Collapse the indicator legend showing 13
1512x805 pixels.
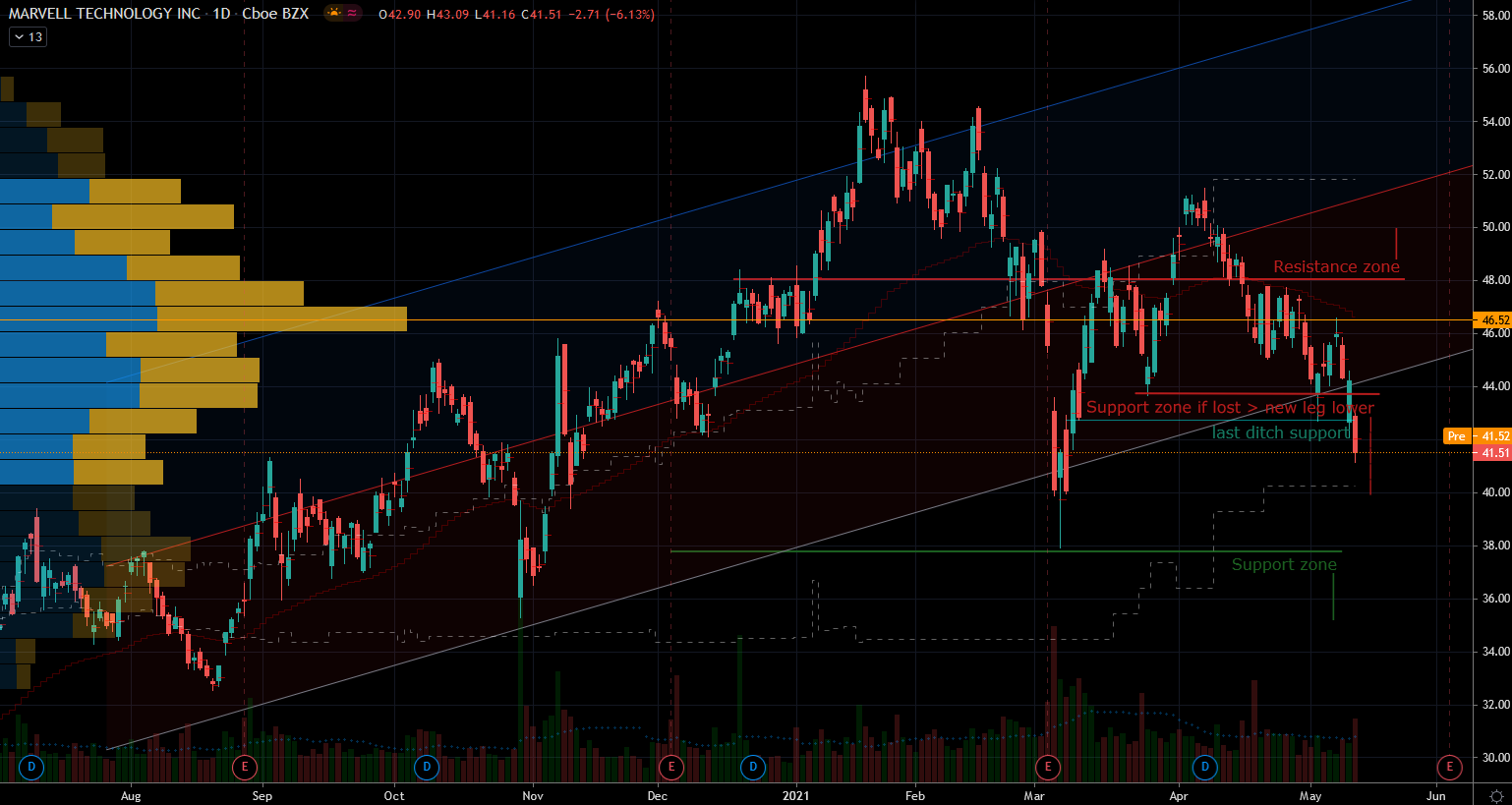point(28,37)
